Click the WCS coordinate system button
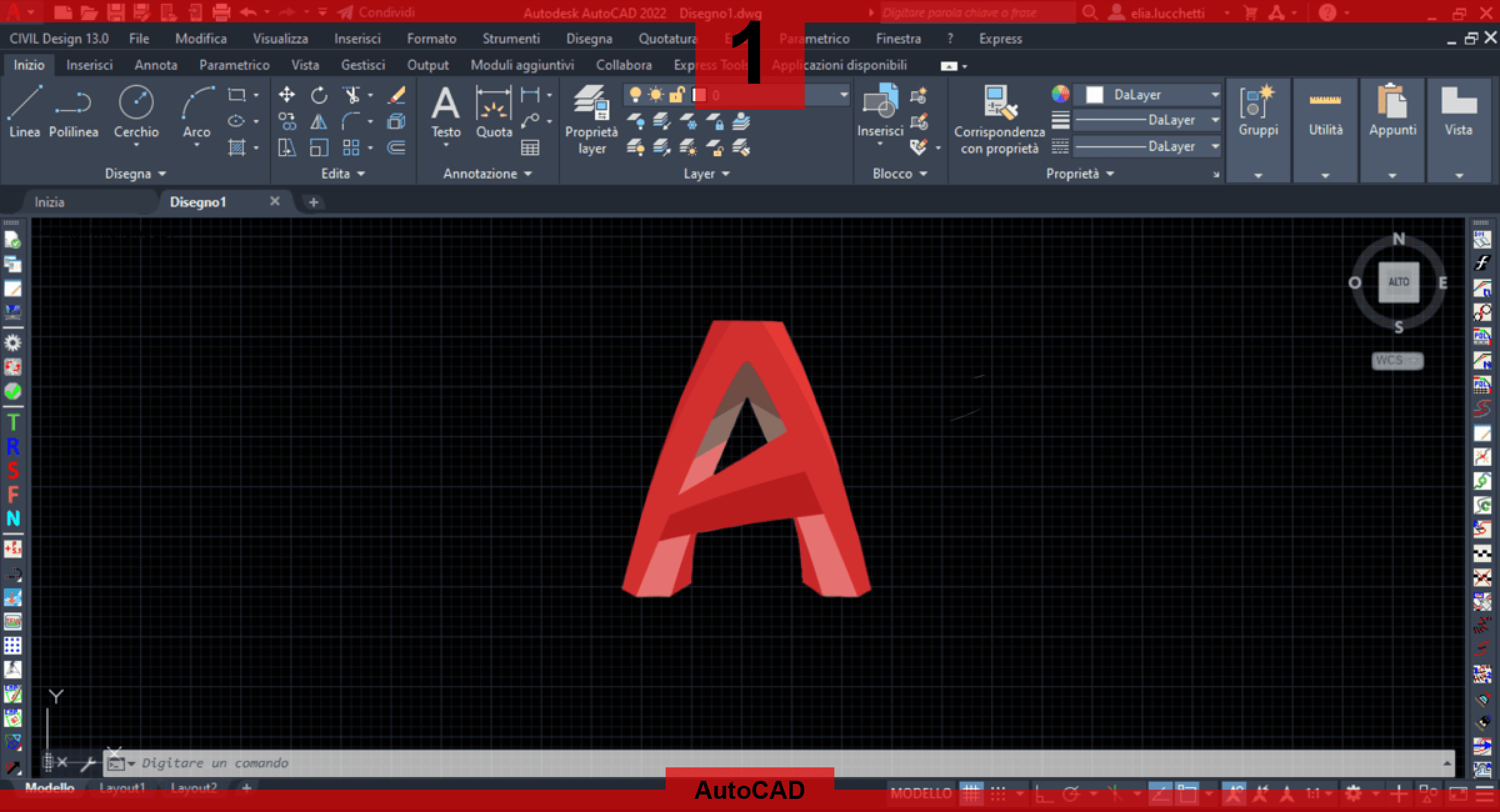The height and width of the screenshot is (812, 1500). (x=1396, y=360)
